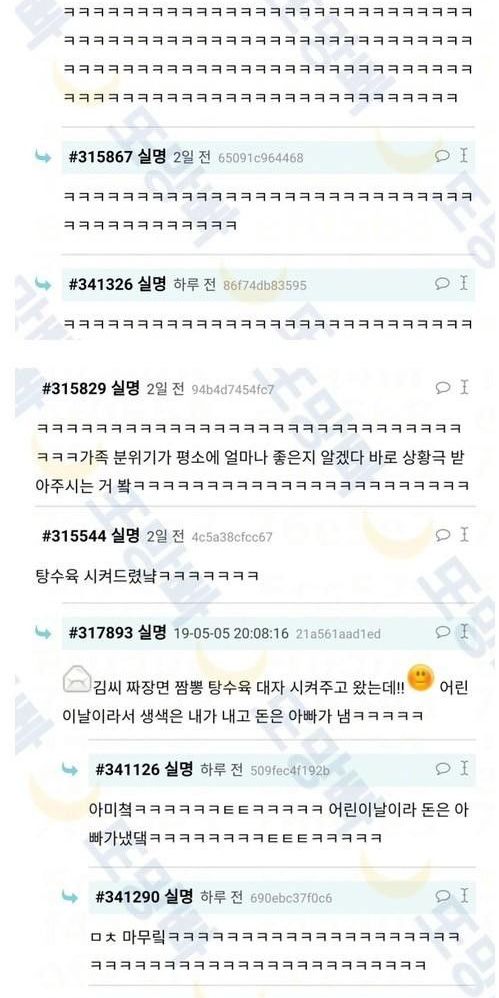This screenshot has width=499, height=998.
Task: Click the speech bubble icon on comment #341290
Action: pyautogui.click(x=442, y=896)
